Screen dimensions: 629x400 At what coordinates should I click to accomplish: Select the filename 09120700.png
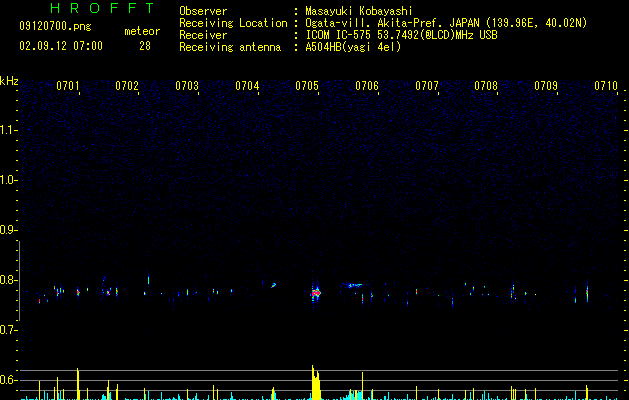pyautogui.click(x=55, y=27)
